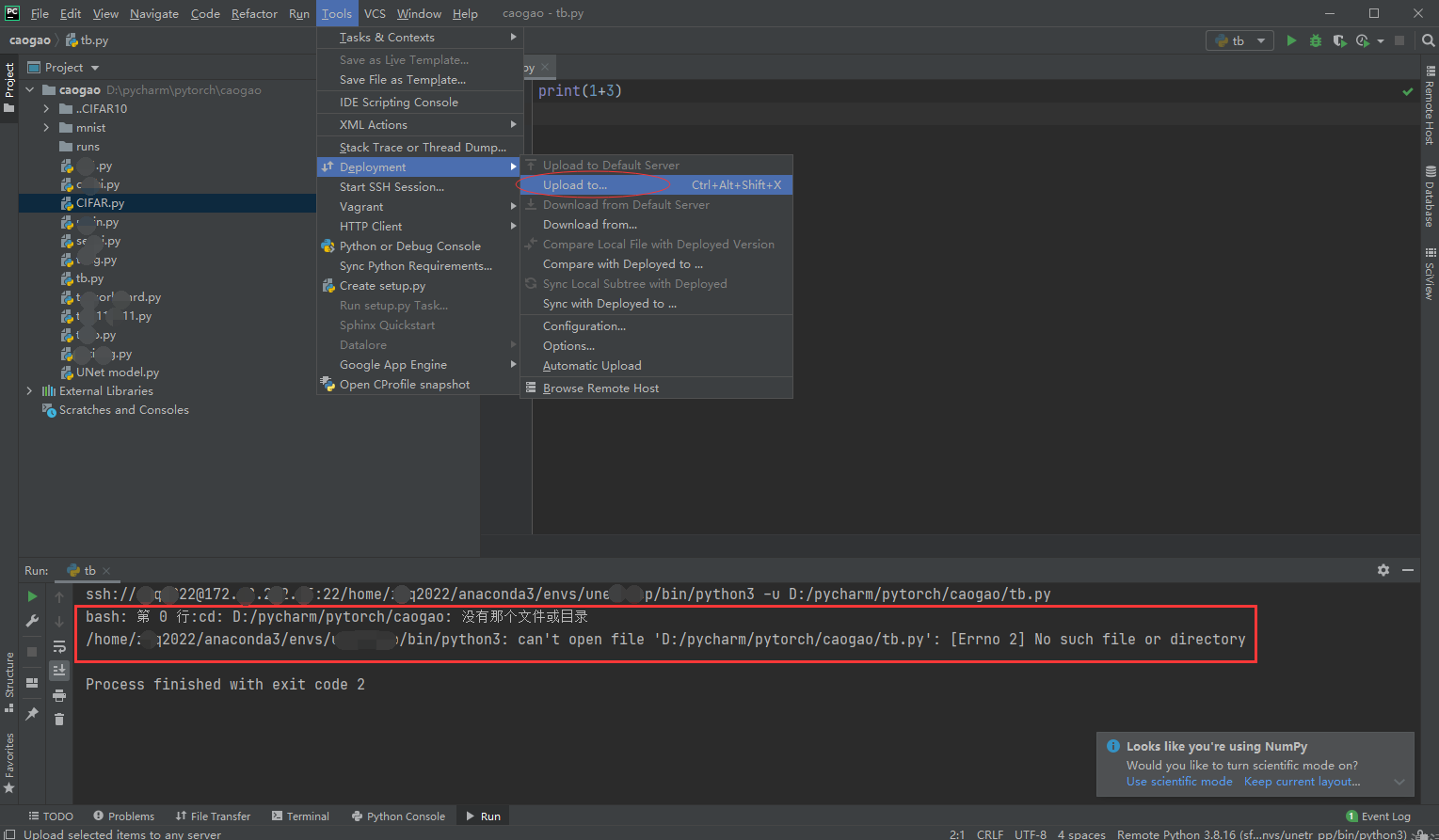Choose Download from... option
The image size is (1439, 840).
point(656,225)
